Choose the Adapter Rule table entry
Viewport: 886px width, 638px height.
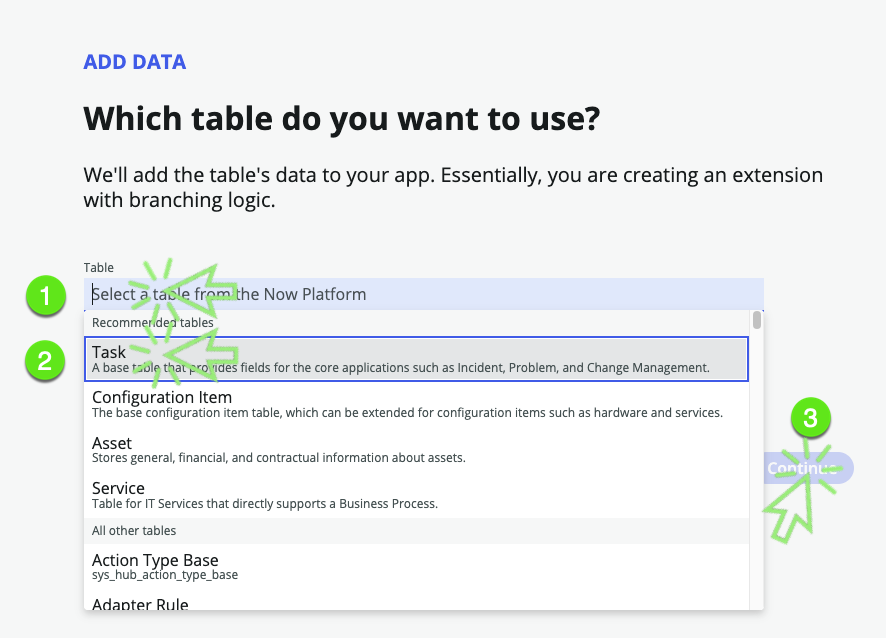(x=416, y=603)
